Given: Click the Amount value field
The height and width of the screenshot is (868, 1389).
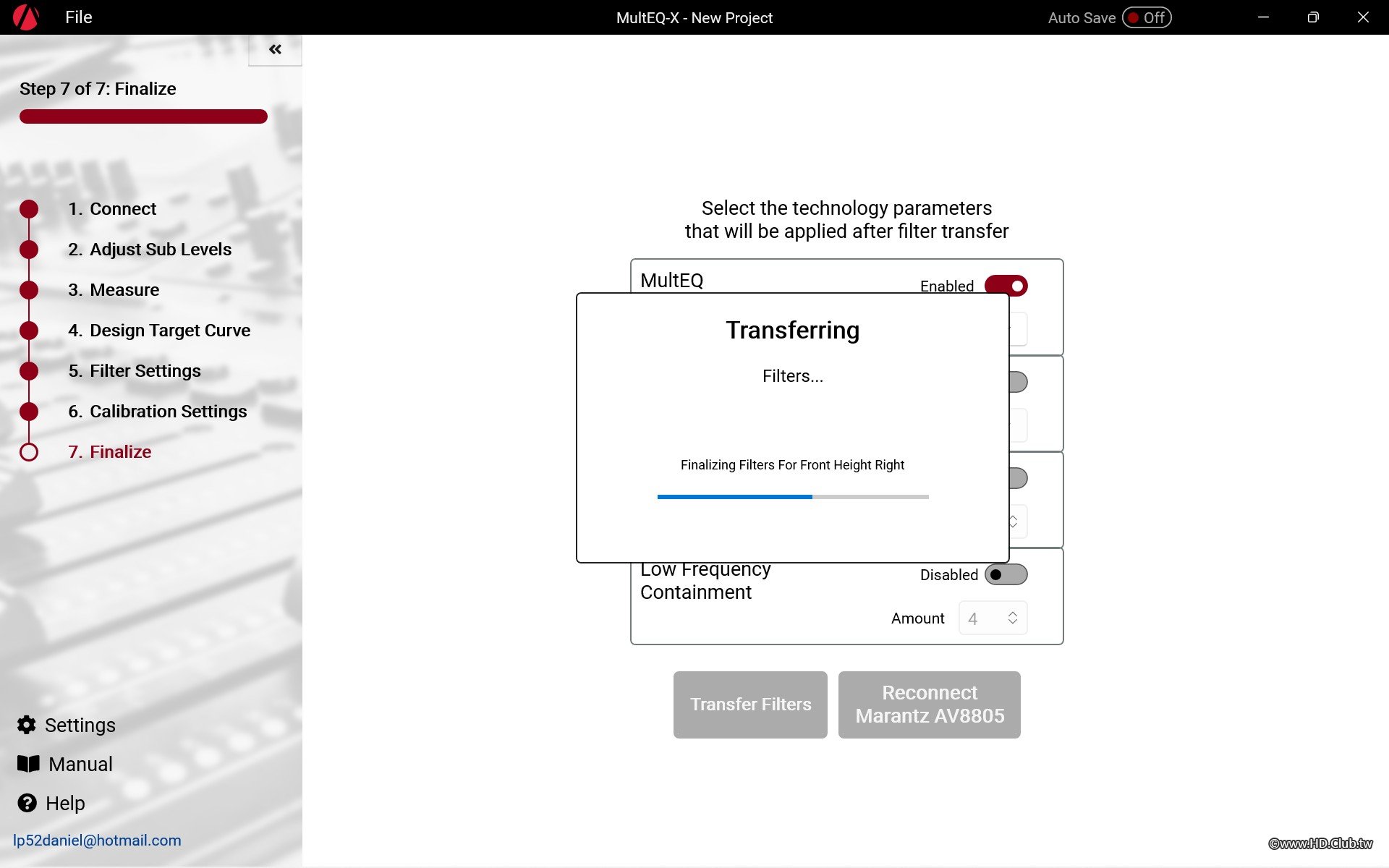Looking at the screenshot, I should (x=993, y=618).
